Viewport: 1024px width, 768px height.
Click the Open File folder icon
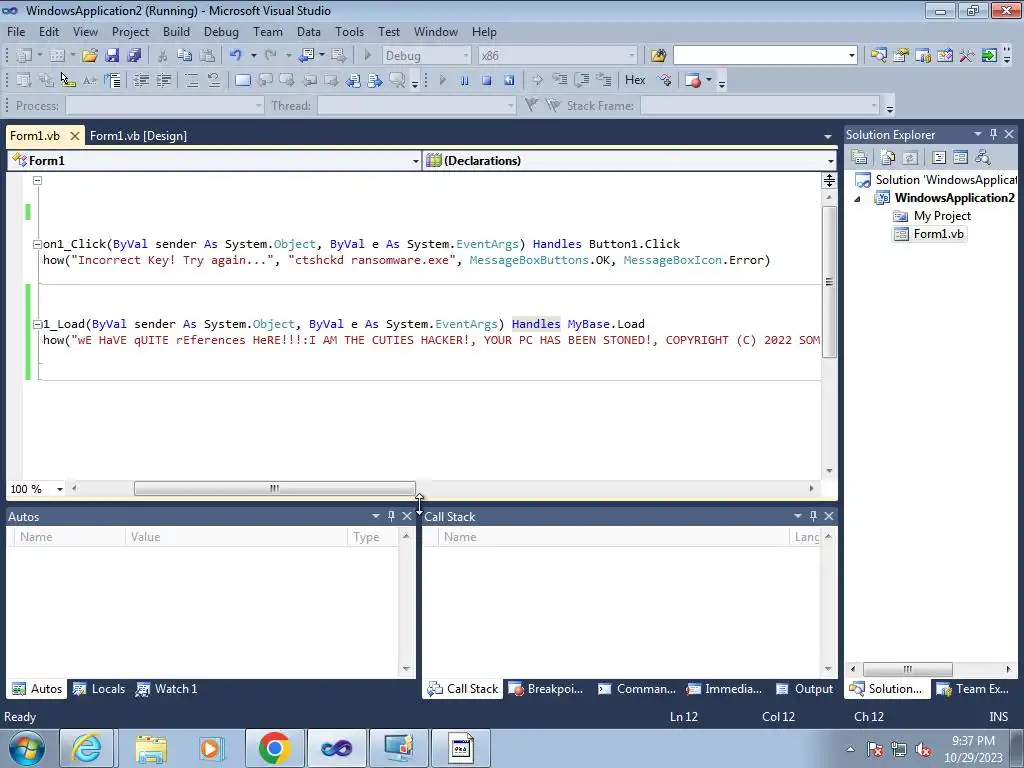point(89,56)
